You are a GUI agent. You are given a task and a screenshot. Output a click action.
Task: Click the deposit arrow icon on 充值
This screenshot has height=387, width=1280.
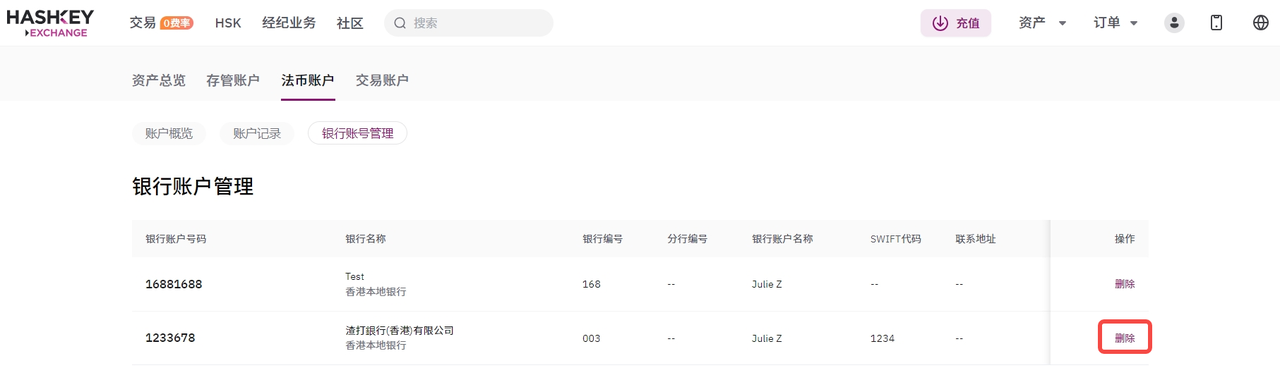(x=940, y=23)
